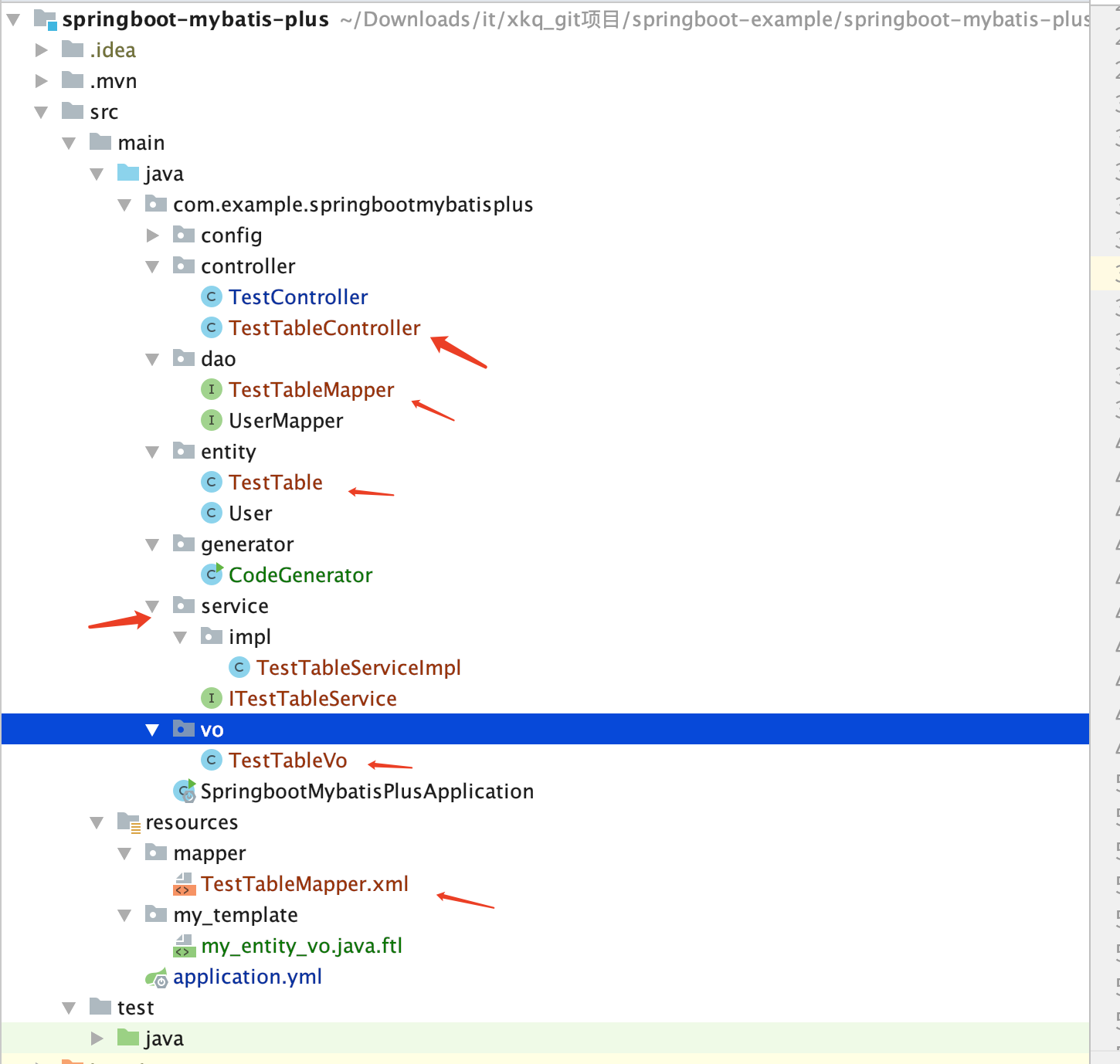The image size is (1120, 1064).
Task: Select TestTableMapper interface in dao
Action: click(311, 390)
